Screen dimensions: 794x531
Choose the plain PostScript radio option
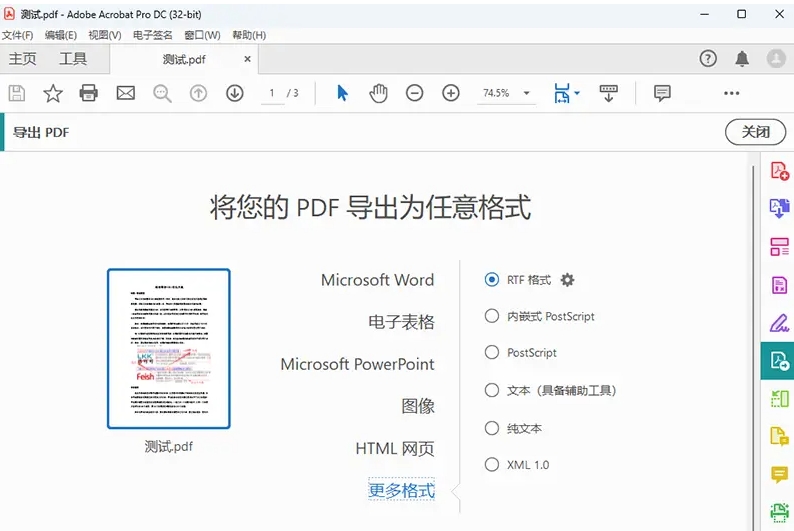491,352
